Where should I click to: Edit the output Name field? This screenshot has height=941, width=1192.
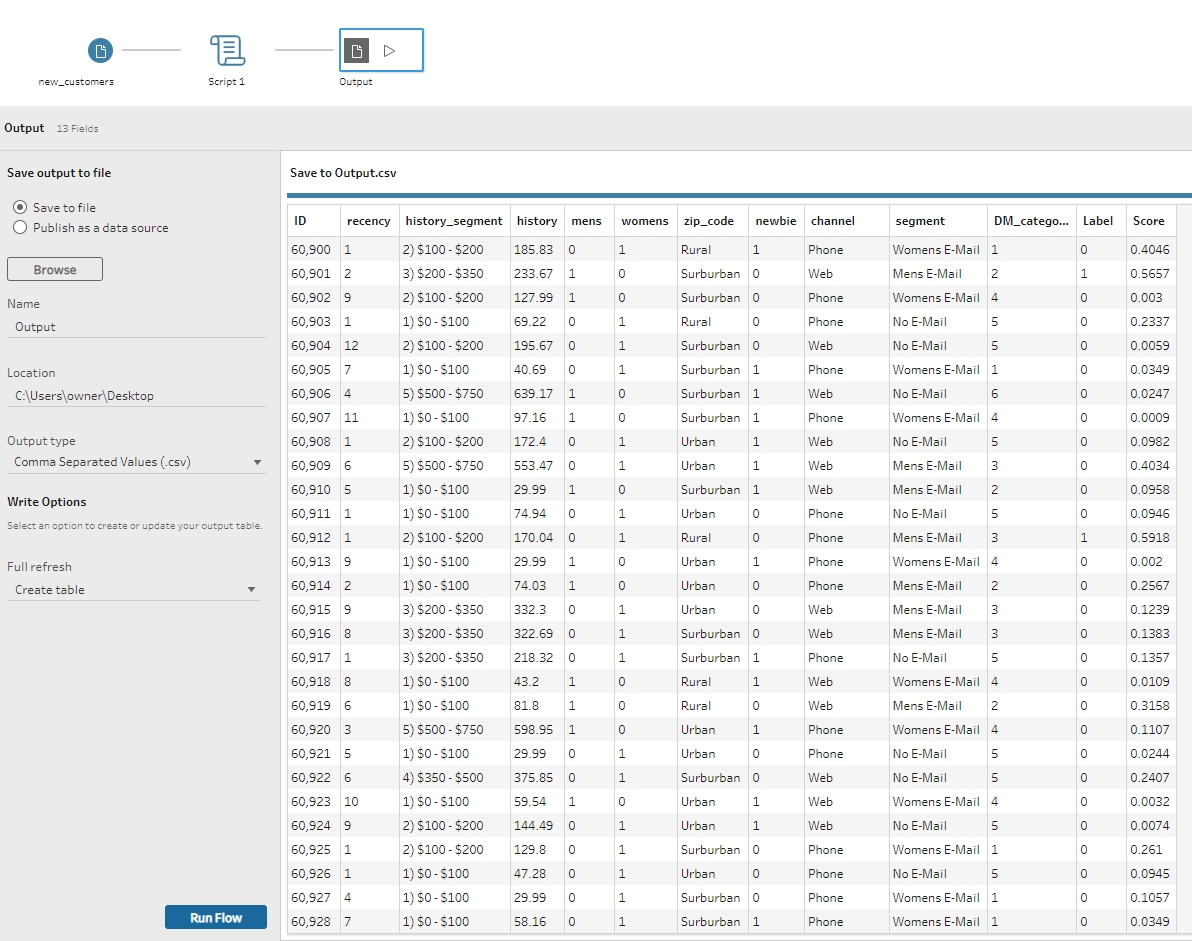(x=136, y=327)
